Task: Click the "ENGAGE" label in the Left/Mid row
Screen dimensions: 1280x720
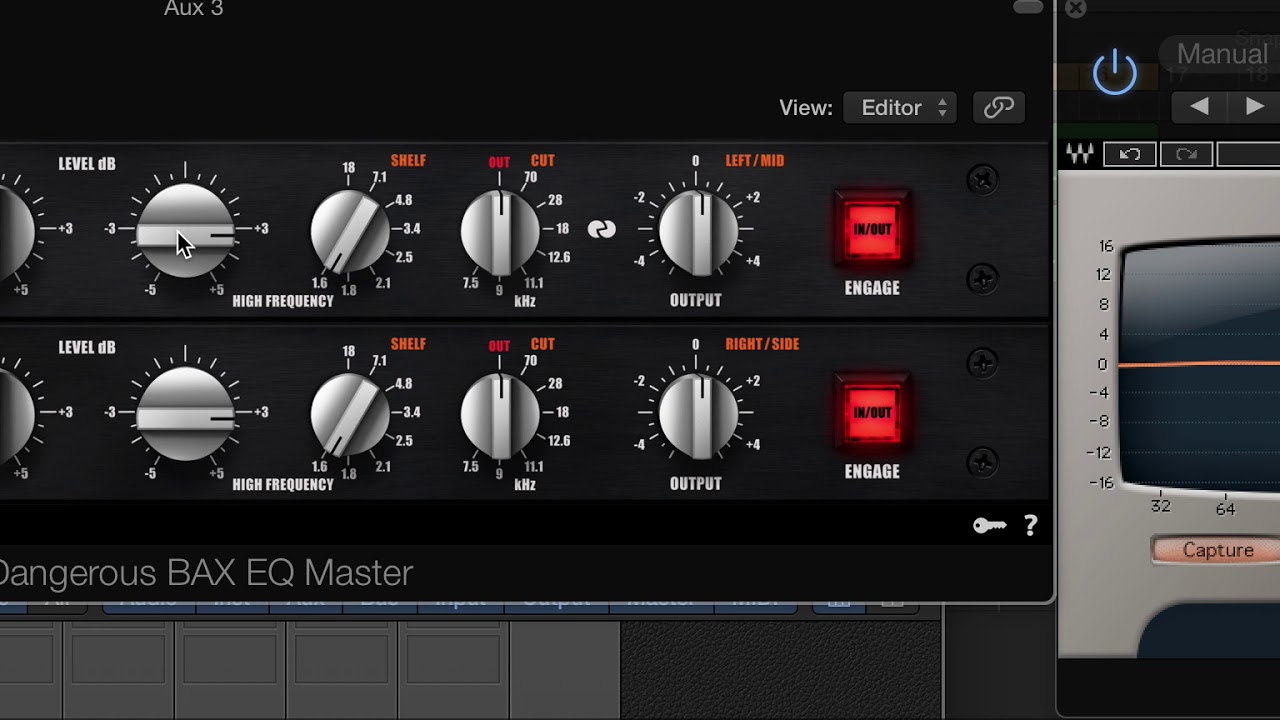Action: pyautogui.click(x=872, y=288)
